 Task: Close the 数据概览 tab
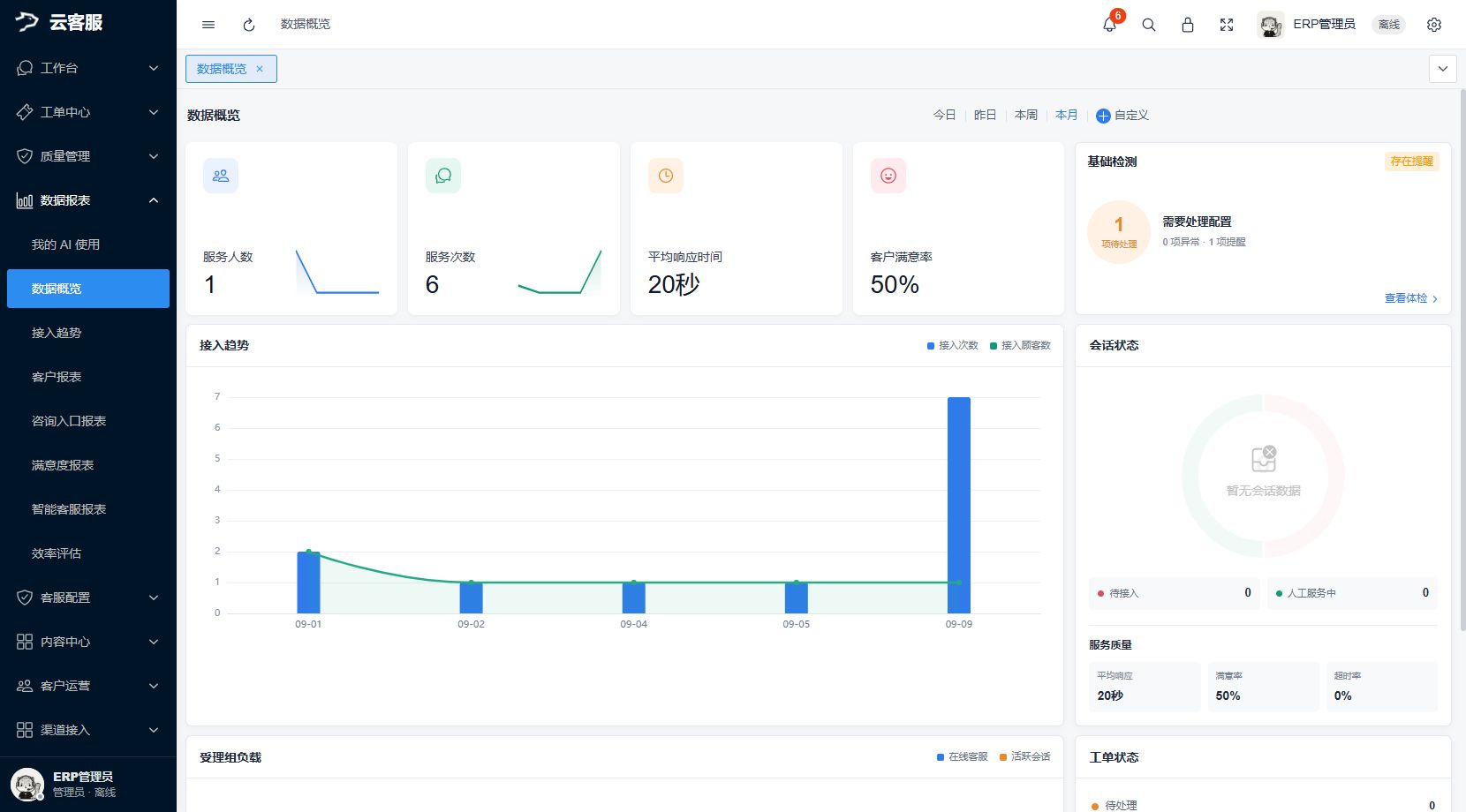click(x=260, y=69)
